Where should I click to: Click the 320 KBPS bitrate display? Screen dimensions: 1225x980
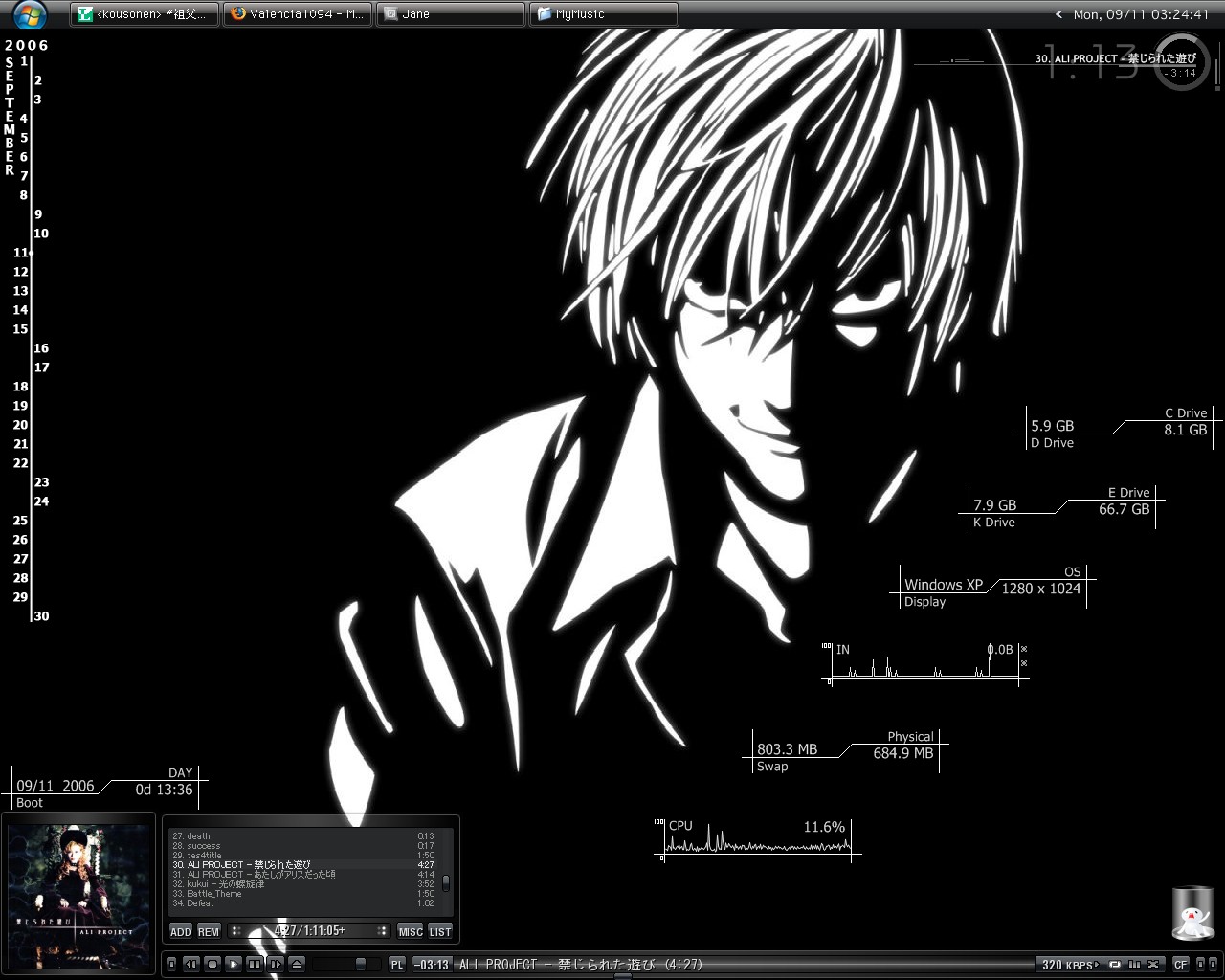pos(1067,965)
